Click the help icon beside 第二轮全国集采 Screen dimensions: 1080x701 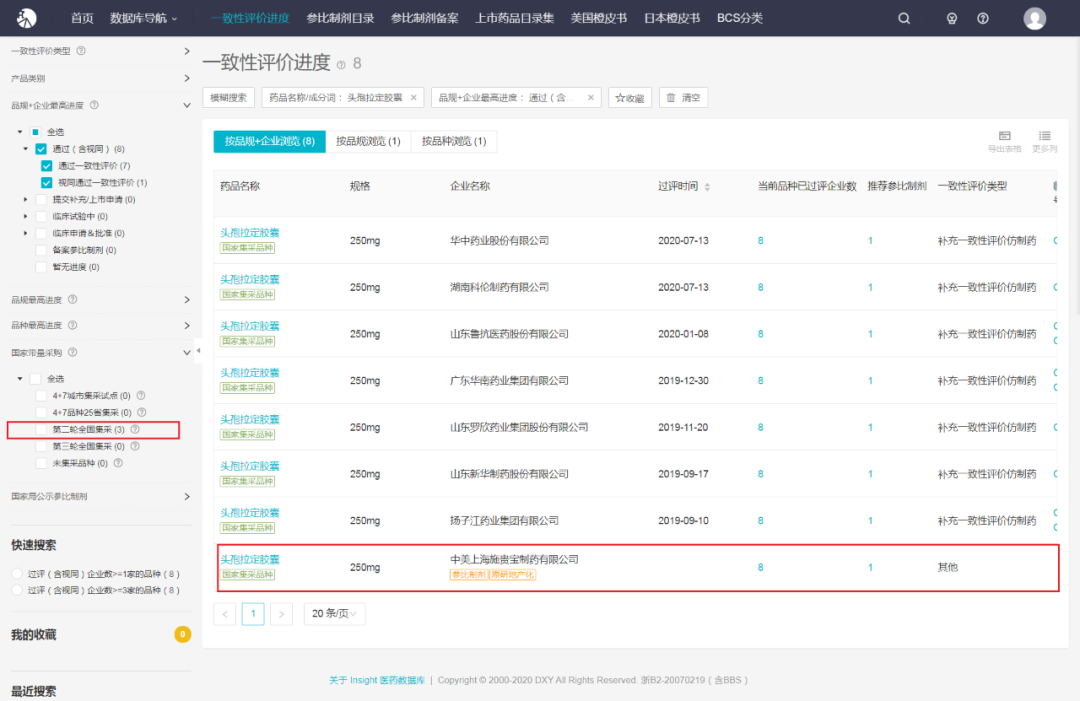coord(135,429)
